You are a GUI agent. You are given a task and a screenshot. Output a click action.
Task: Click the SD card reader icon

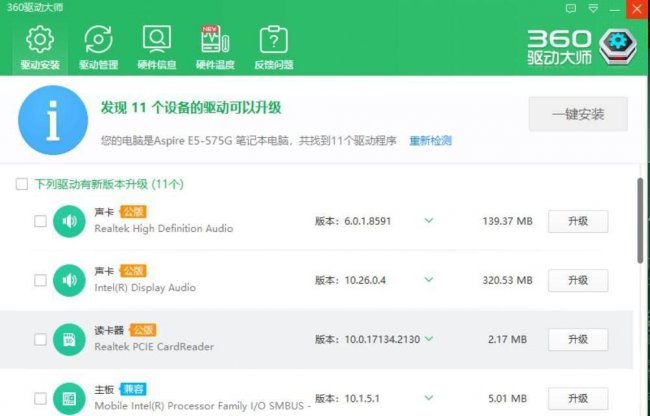pyautogui.click(x=69, y=339)
